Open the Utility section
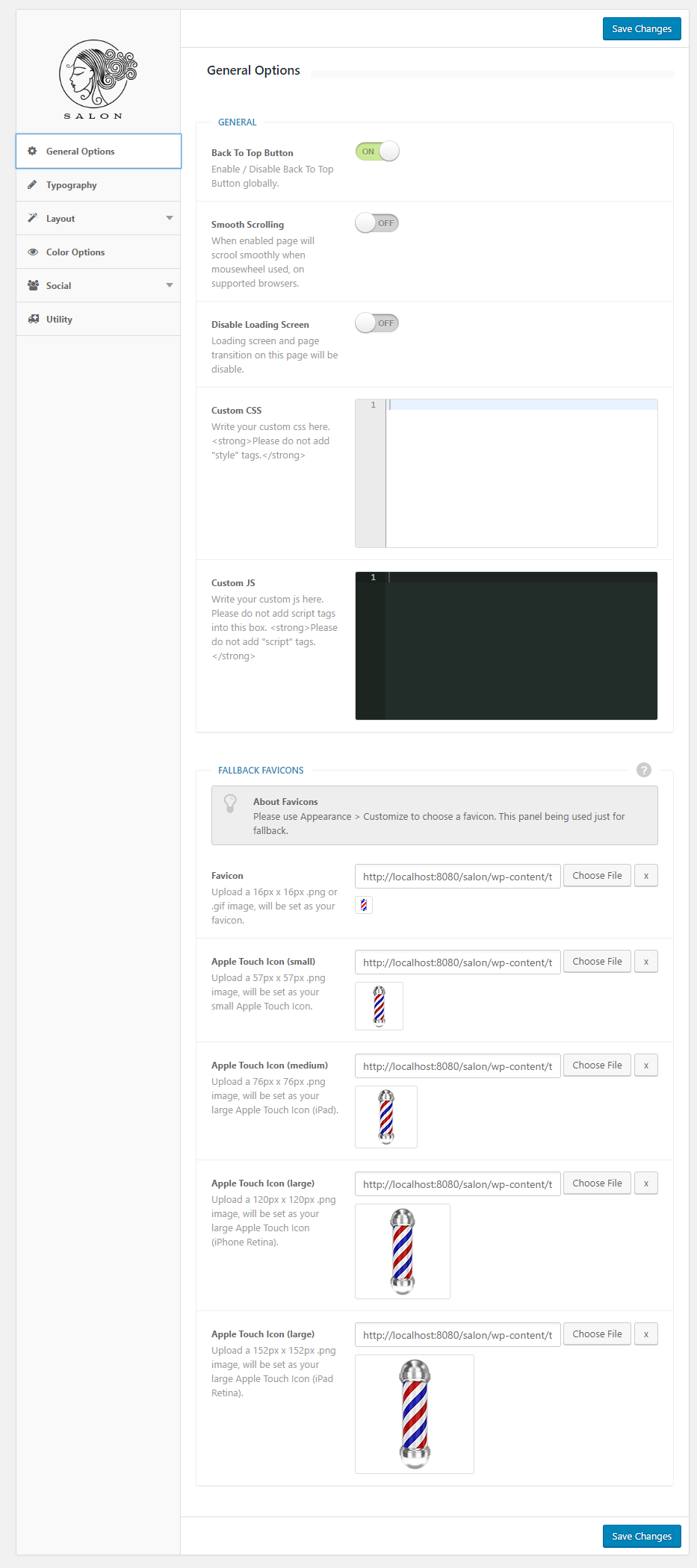Screen dimensions: 697x1568 60,320
